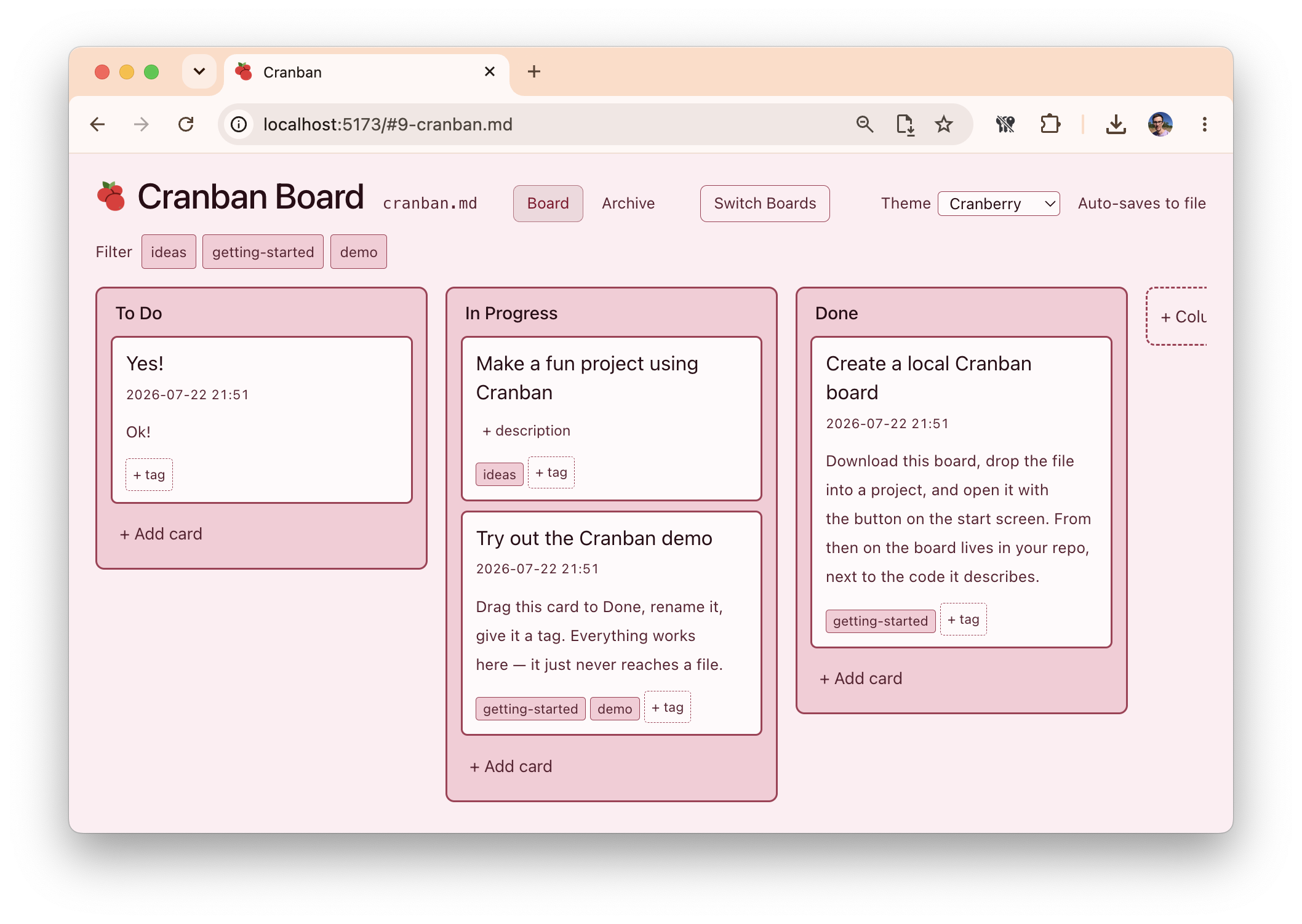Click the Cranban Board title
Image resolution: width=1302 pixels, height=924 pixels.
(251, 197)
